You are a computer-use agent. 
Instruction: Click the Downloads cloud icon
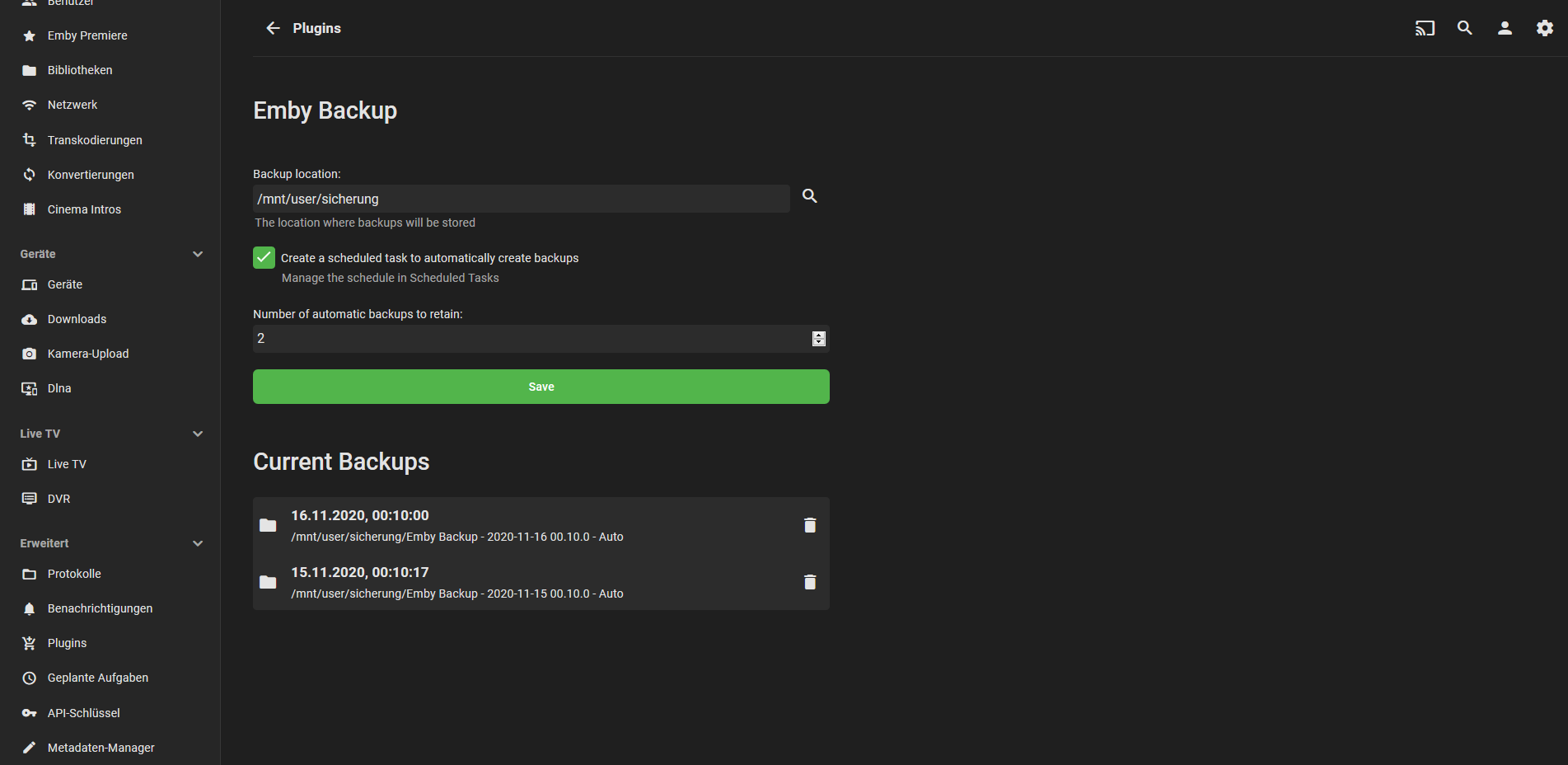click(30, 319)
